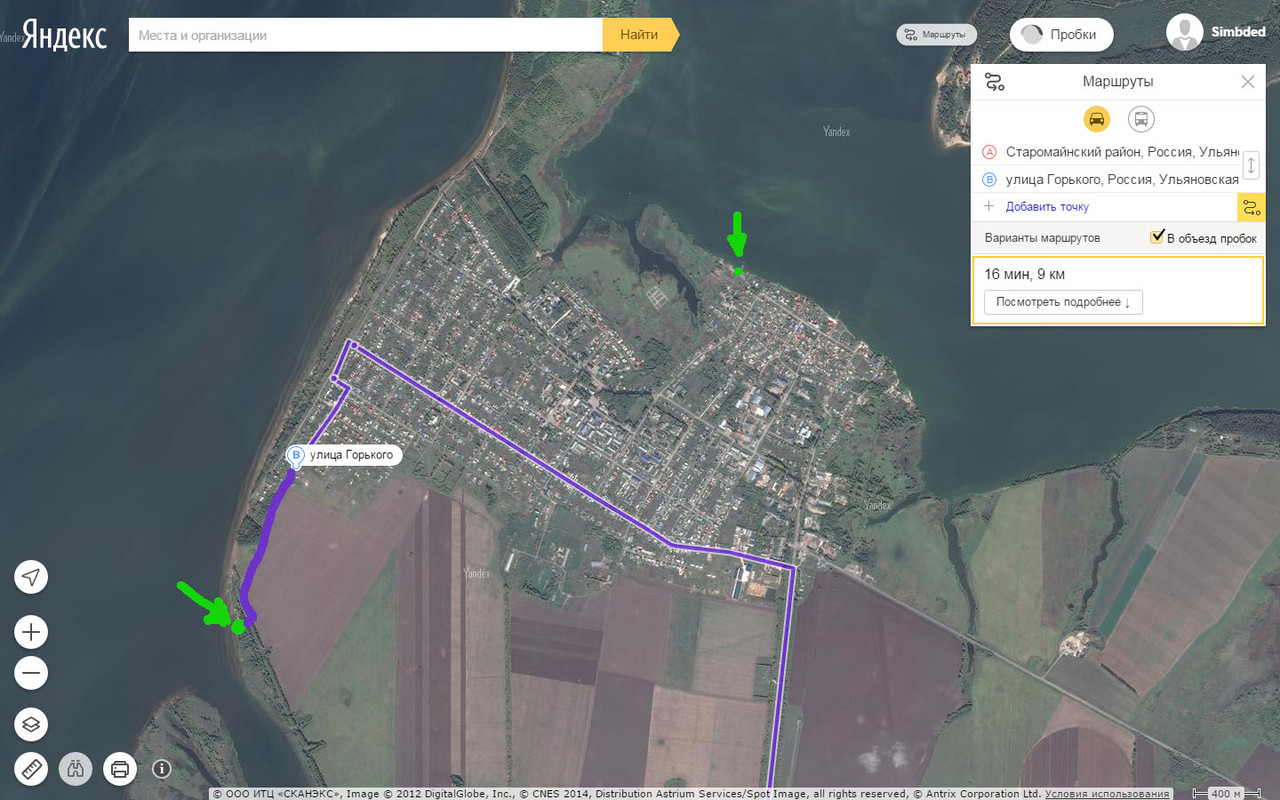This screenshot has width=1280, height=800.
Task: Select the 16 мин, 9 км route option
Action: (x=1118, y=291)
